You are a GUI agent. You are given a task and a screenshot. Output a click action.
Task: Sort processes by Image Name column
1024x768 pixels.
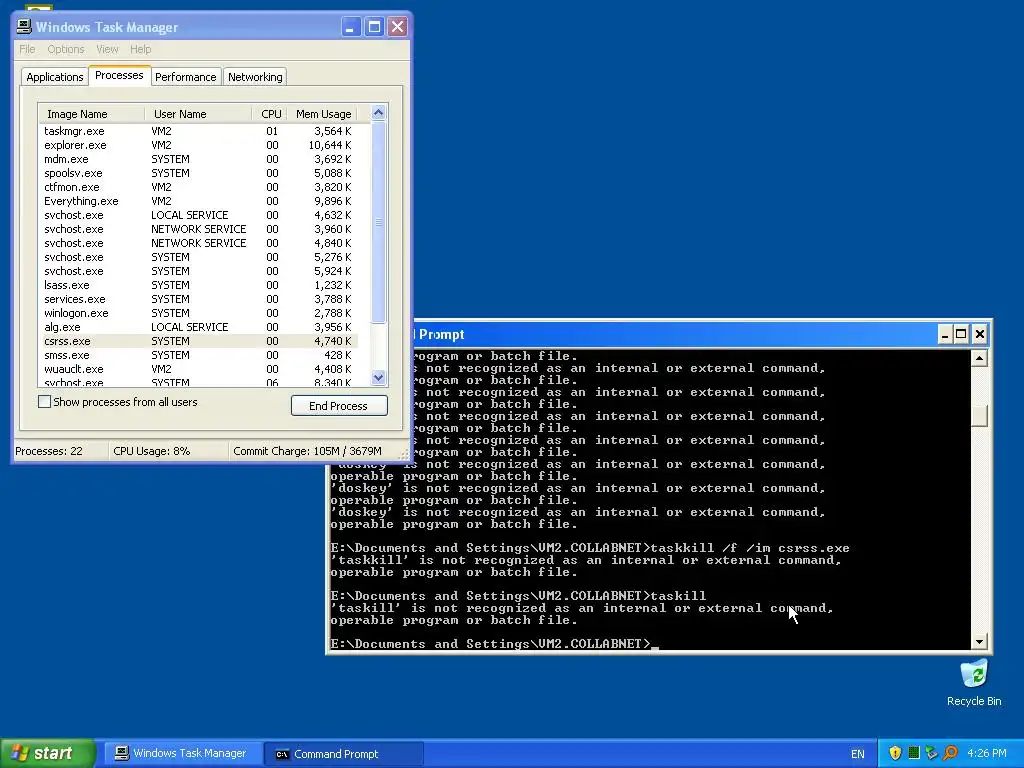point(91,114)
